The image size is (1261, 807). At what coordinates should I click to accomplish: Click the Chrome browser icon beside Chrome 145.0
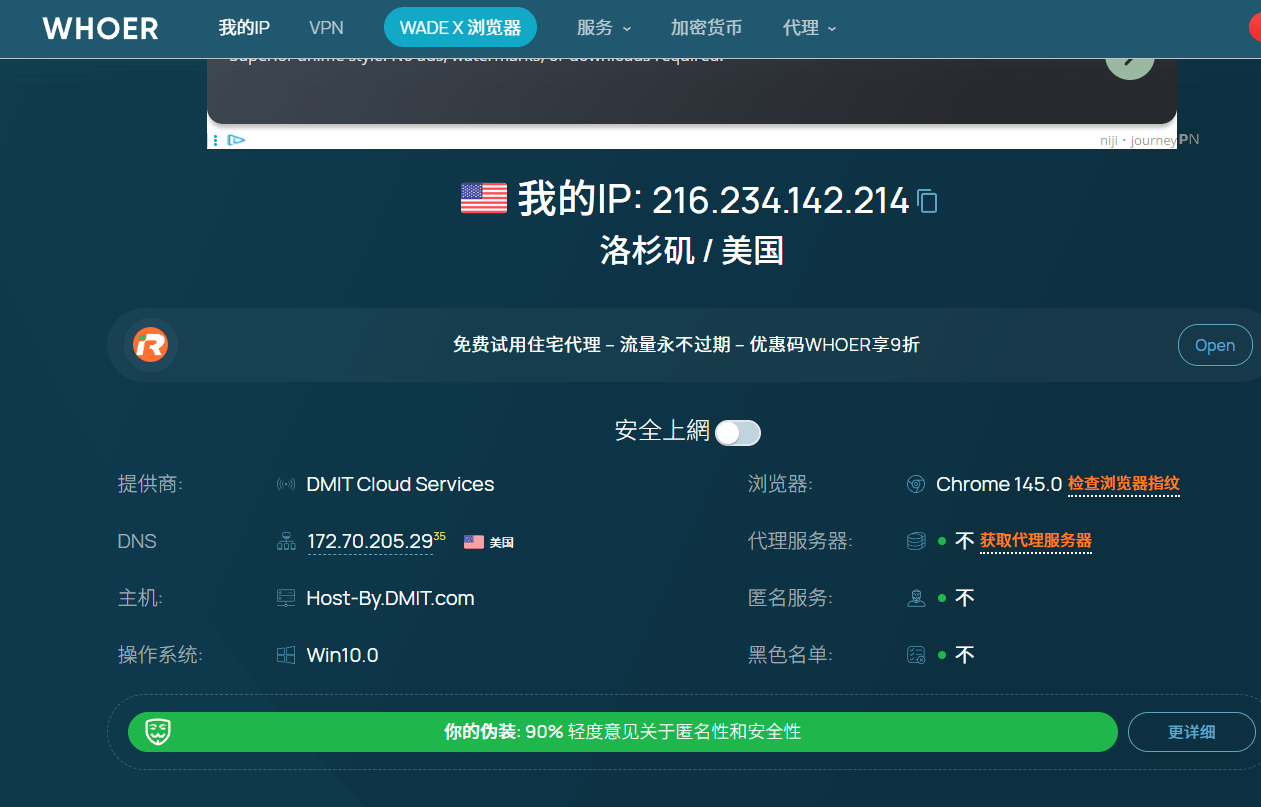pos(915,483)
